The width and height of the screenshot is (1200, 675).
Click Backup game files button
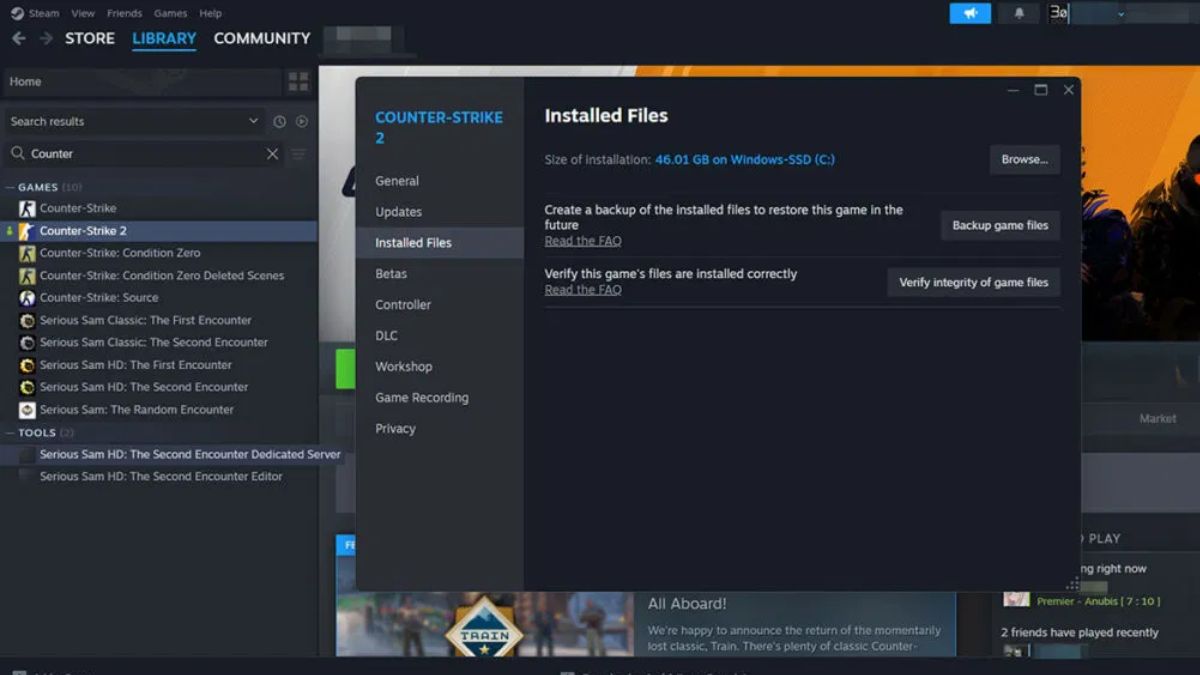(1000, 226)
